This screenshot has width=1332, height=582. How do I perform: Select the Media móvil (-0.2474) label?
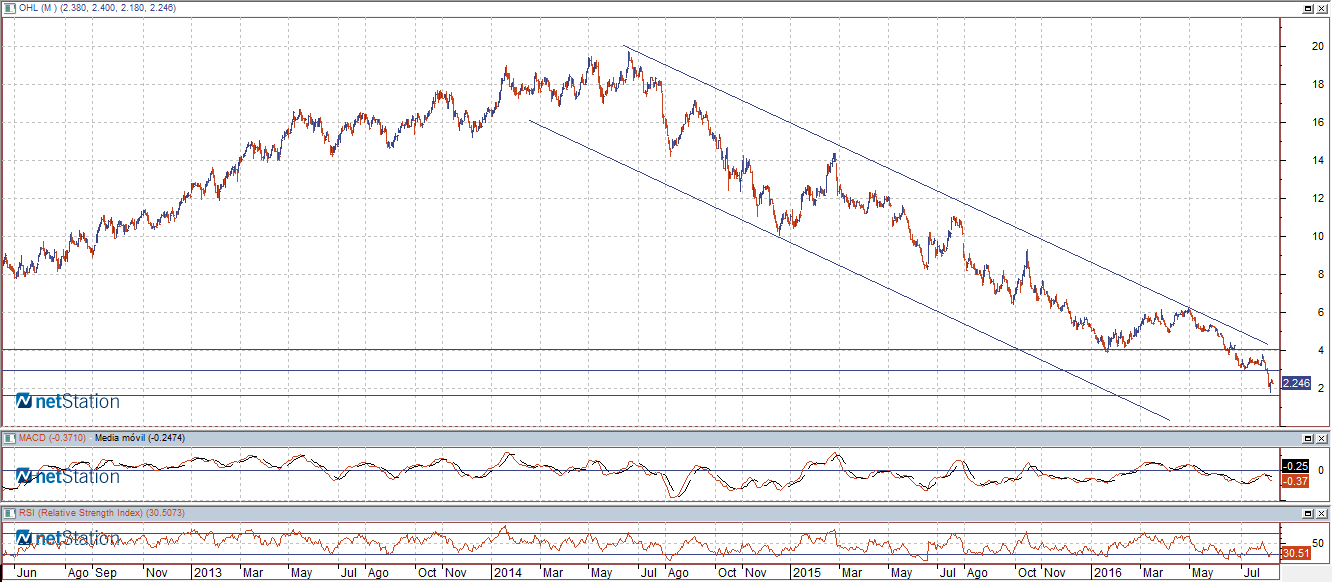pos(141,439)
